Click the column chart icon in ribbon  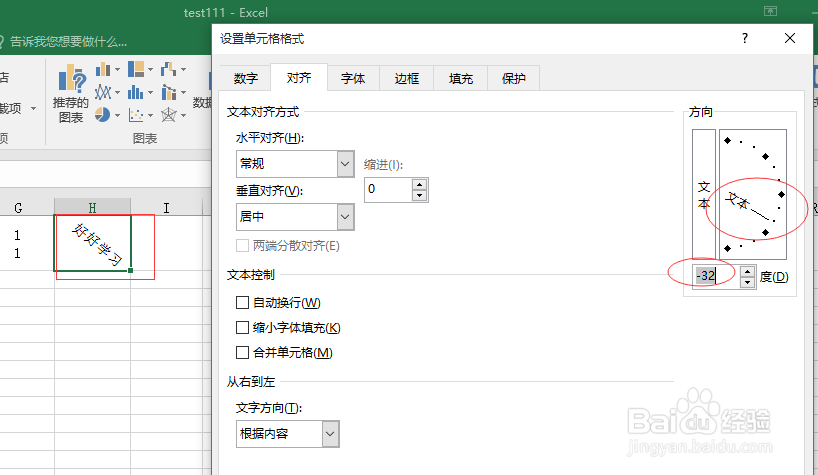(103, 69)
